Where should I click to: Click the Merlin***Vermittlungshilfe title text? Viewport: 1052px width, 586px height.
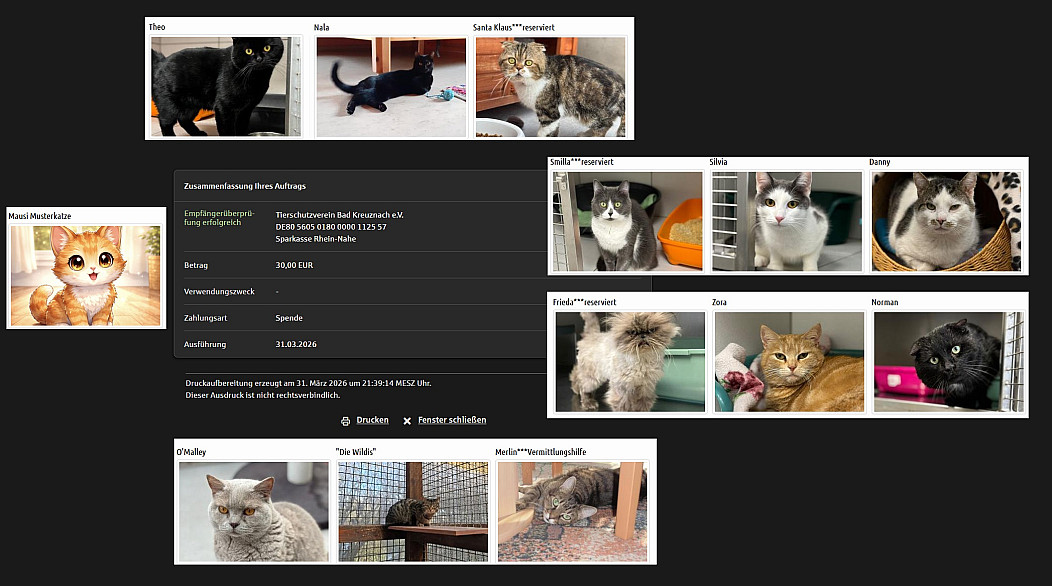coord(541,452)
